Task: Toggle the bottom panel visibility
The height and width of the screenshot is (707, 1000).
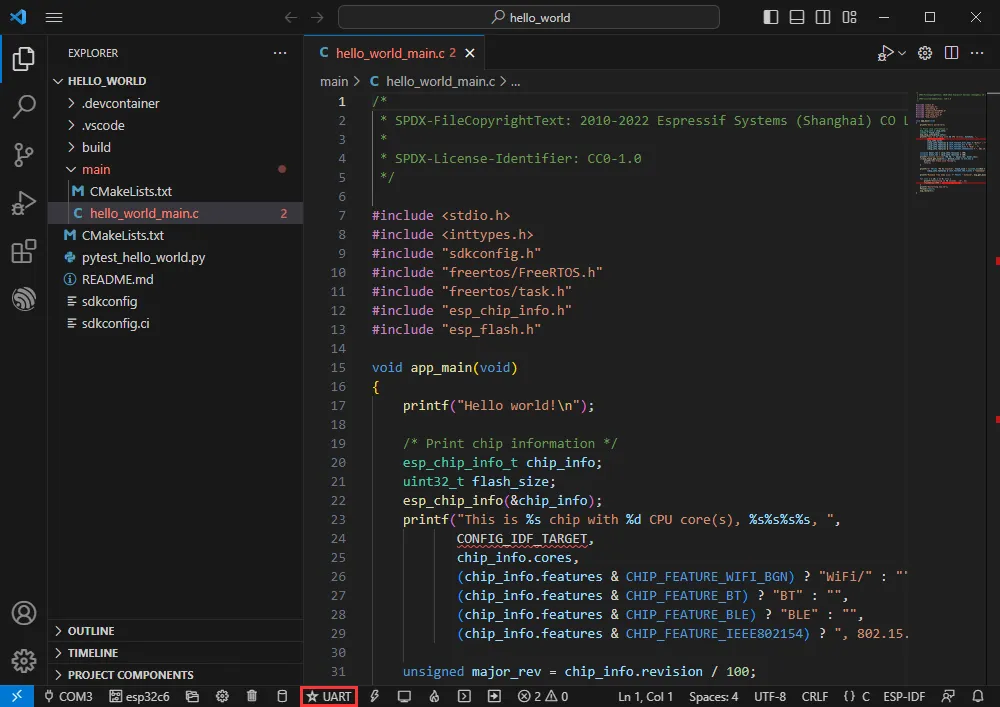Action: click(x=795, y=17)
